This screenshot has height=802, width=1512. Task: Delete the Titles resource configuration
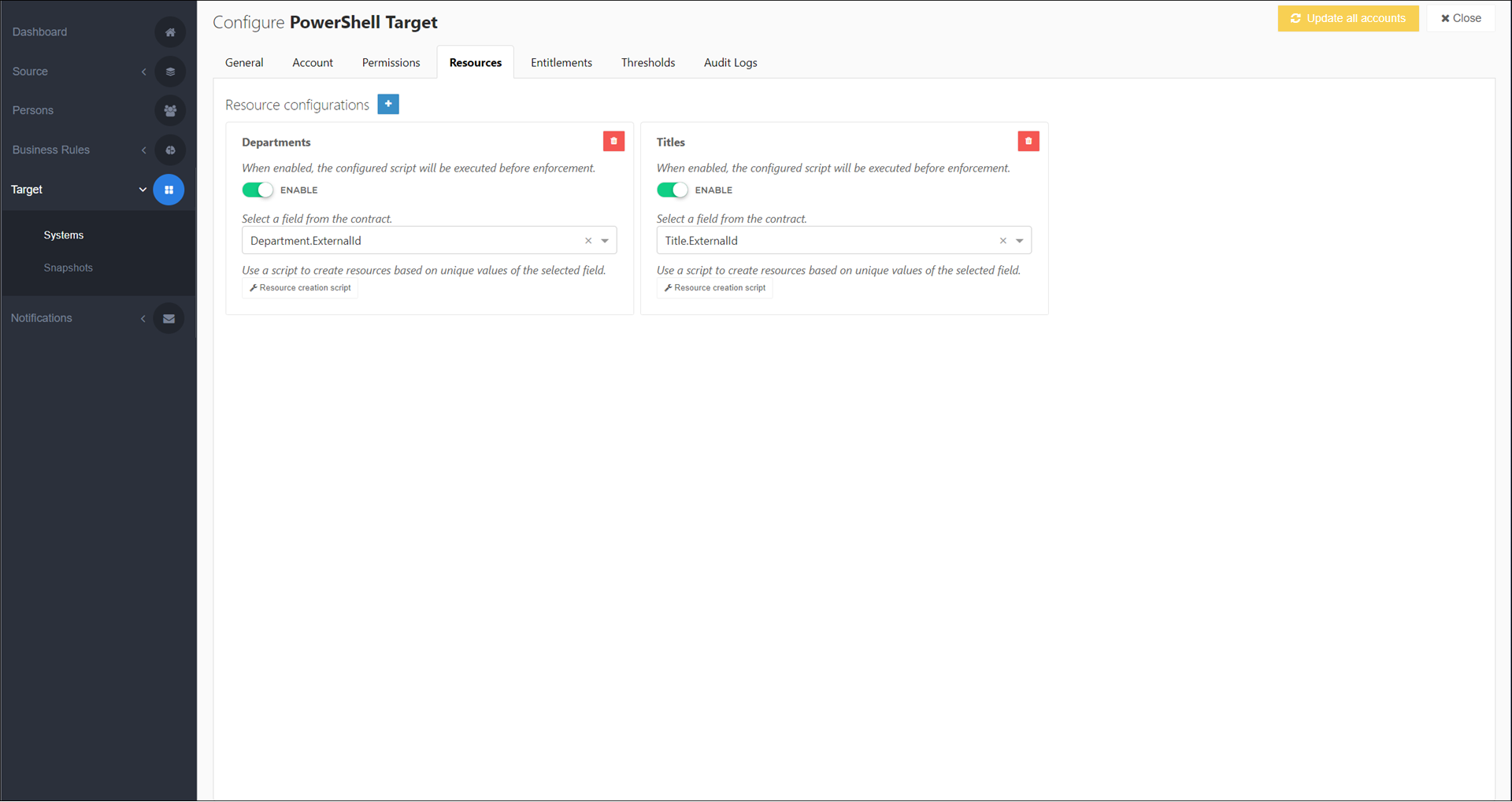[x=1028, y=141]
